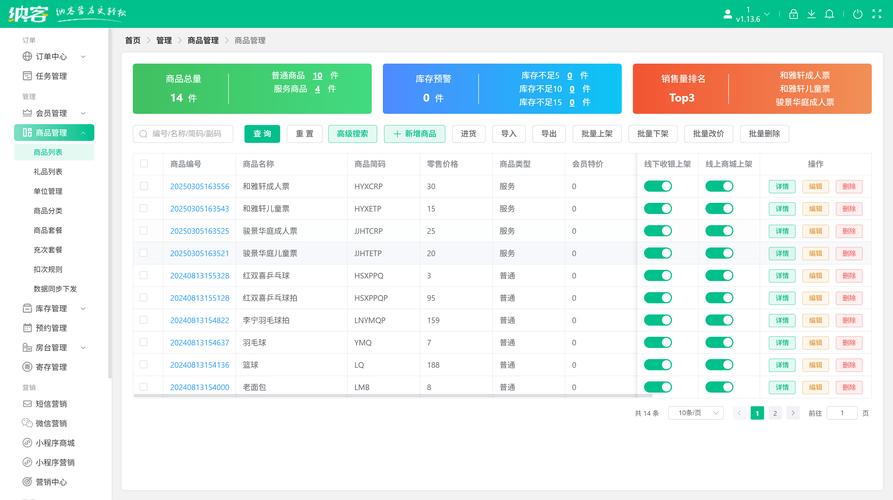
Task: Expand the 库存管理 chevron
Action: pos(83,308)
